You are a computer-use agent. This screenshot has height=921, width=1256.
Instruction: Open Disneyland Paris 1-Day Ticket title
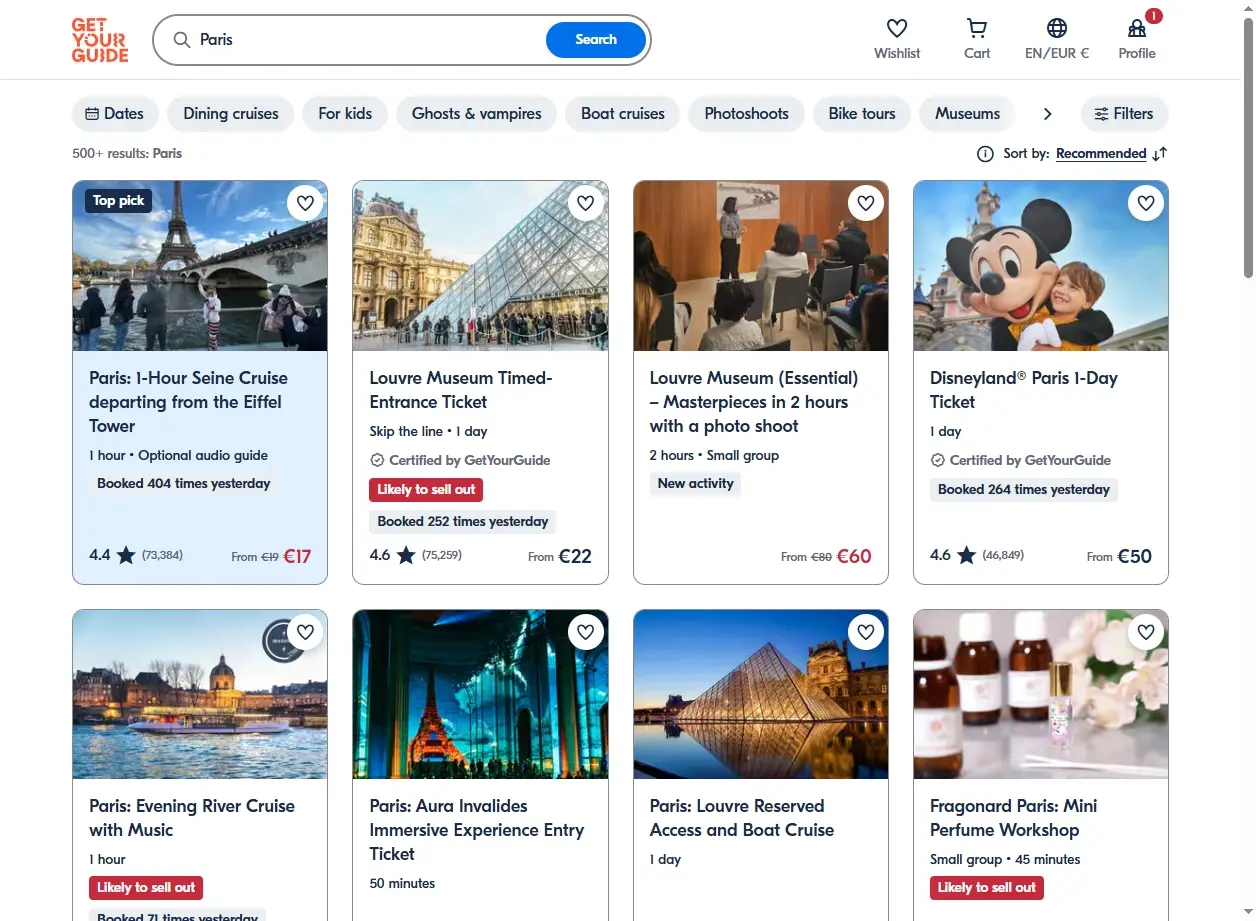tap(1024, 390)
